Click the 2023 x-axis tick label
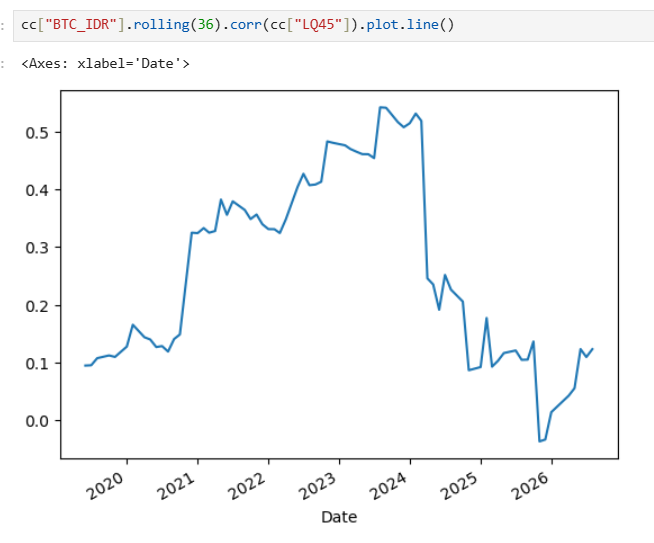The image size is (654, 543). [318, 486]
